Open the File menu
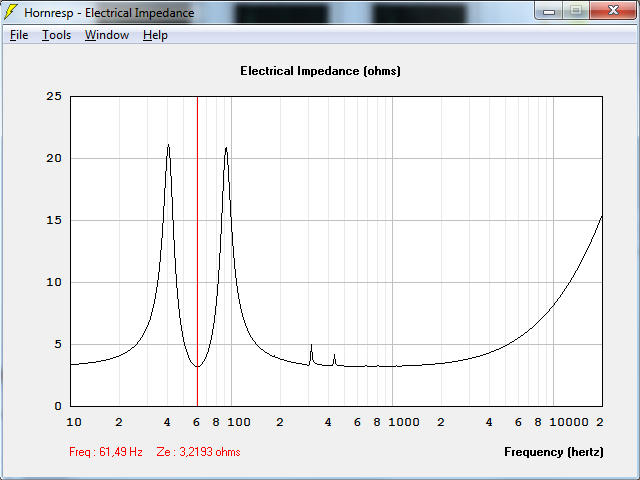 [19, 35]
